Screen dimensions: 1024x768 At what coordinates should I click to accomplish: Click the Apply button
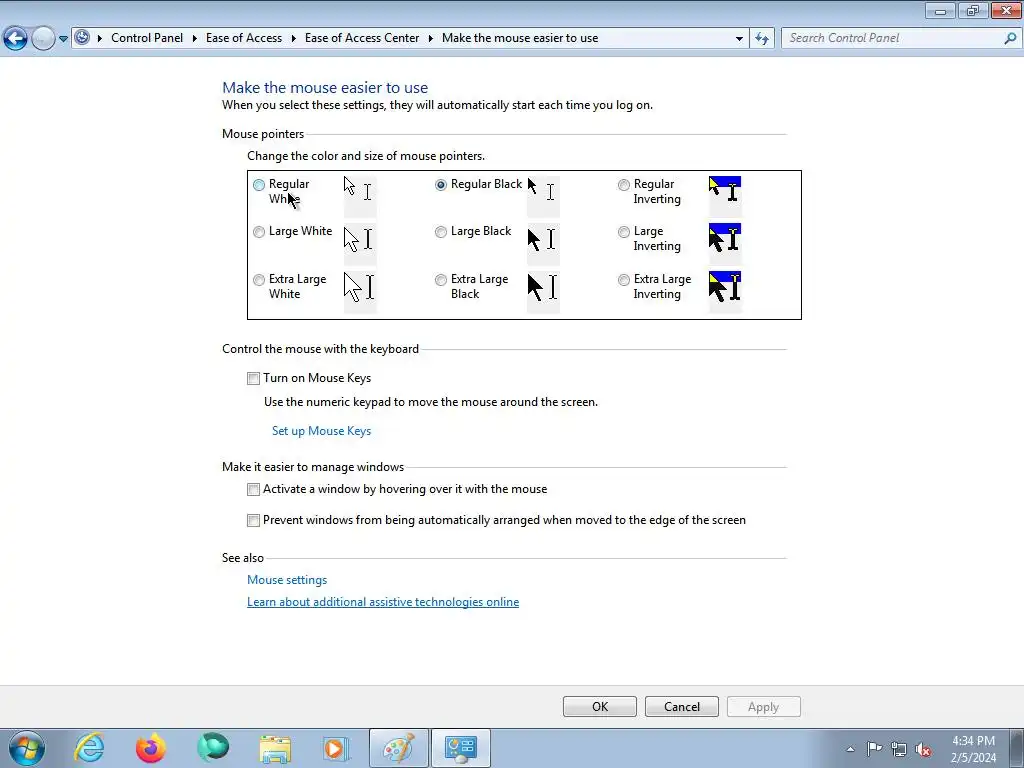[x=763, y=707]
